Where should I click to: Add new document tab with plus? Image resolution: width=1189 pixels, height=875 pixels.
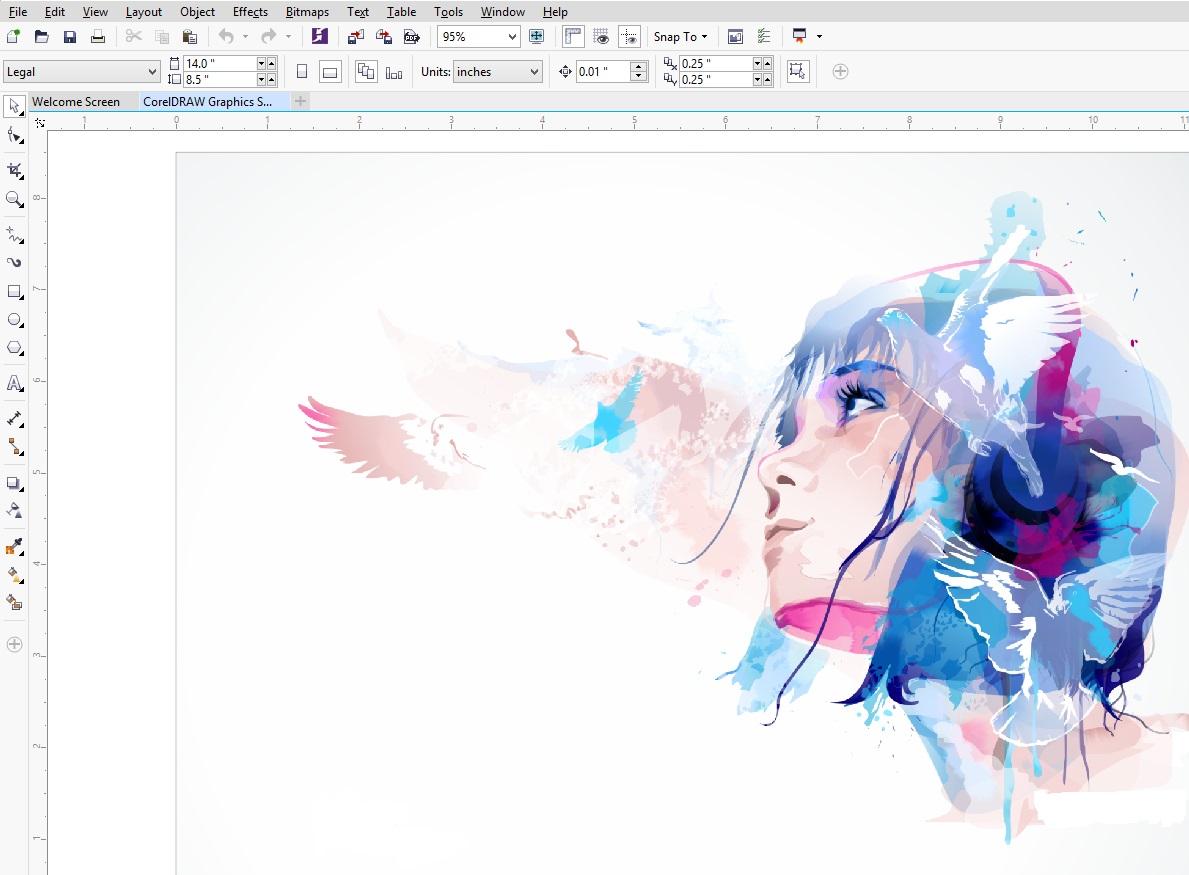[300, 101]
